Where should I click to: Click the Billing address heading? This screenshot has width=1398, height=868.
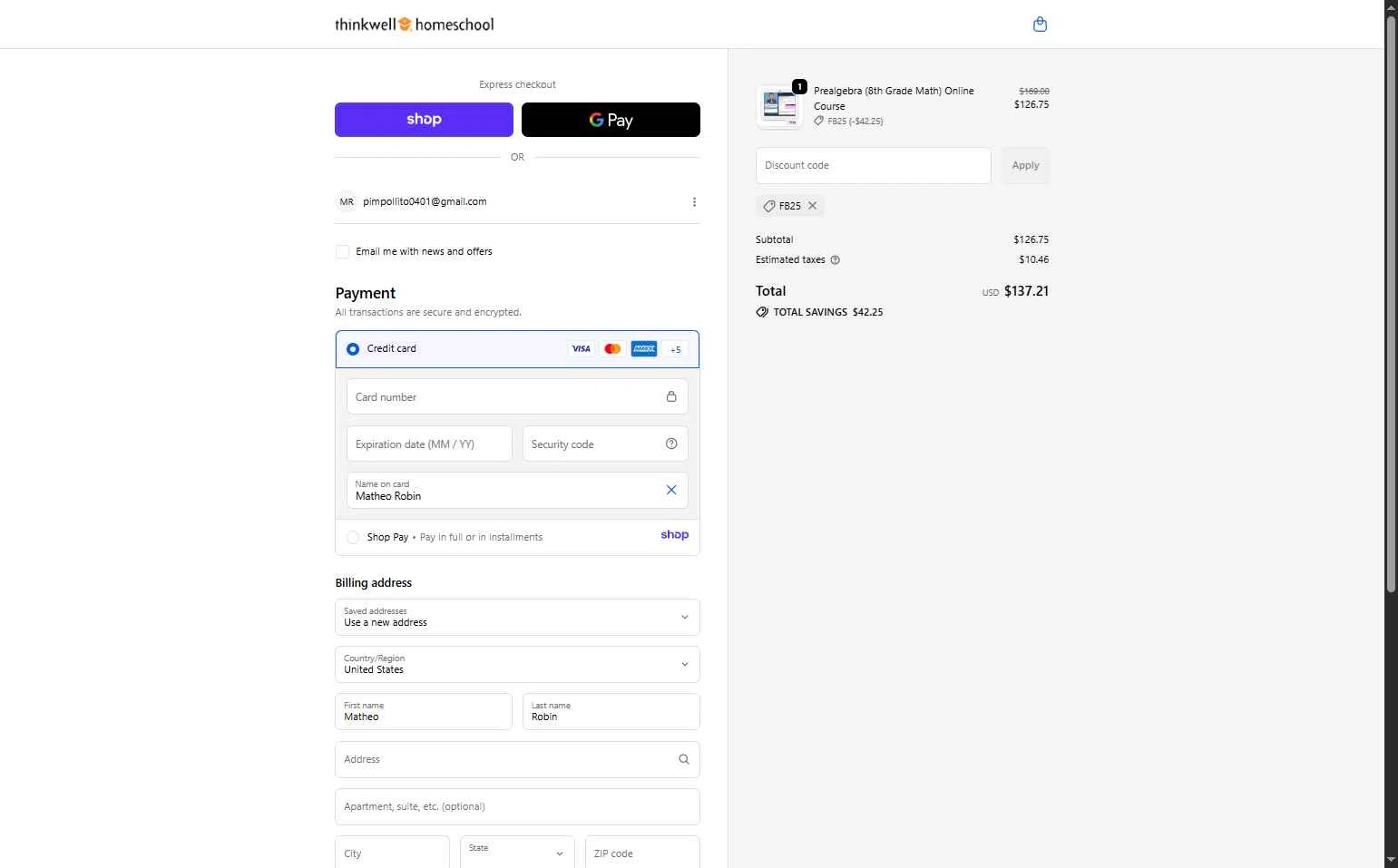(374, 582)
